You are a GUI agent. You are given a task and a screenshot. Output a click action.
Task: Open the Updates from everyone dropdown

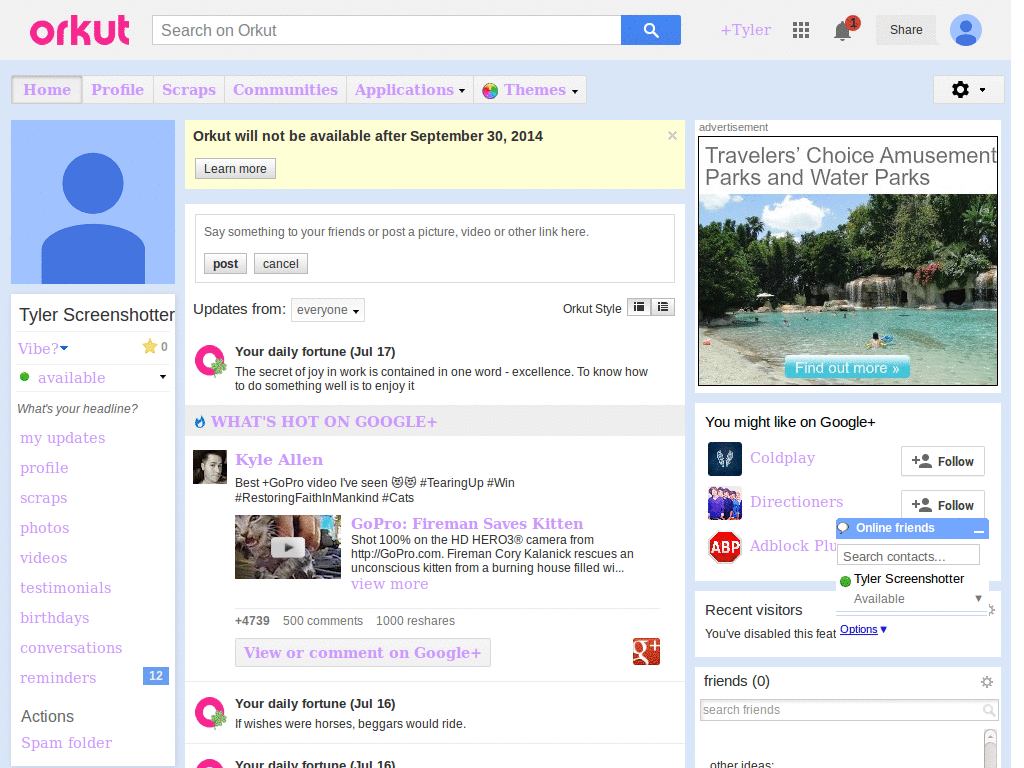coord(328,310)
